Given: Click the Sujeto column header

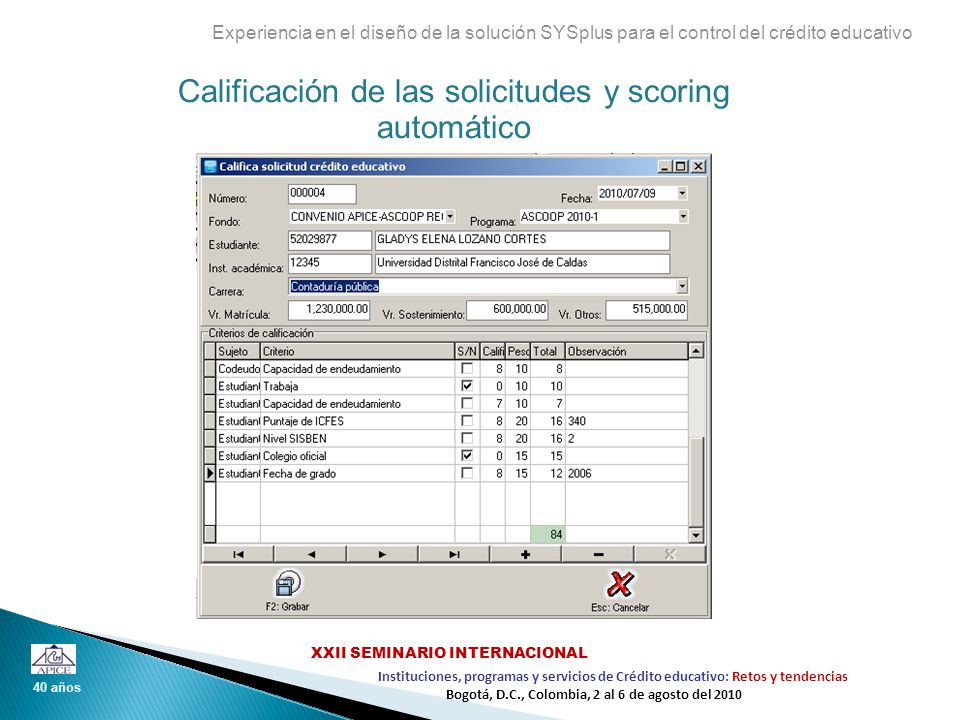Looking at the screenshot, I should [238, 351].
